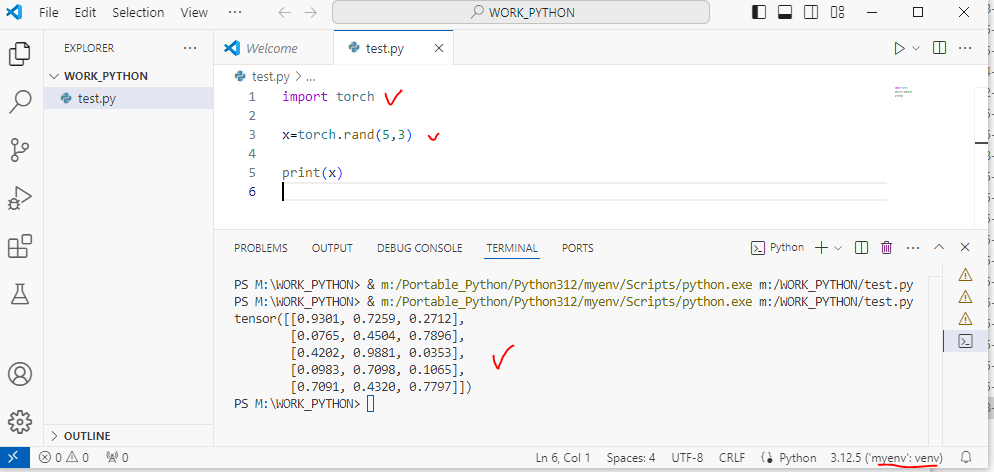Open notifications bell in status bar
Screen dimensions: 994x472
coord(966,457)
